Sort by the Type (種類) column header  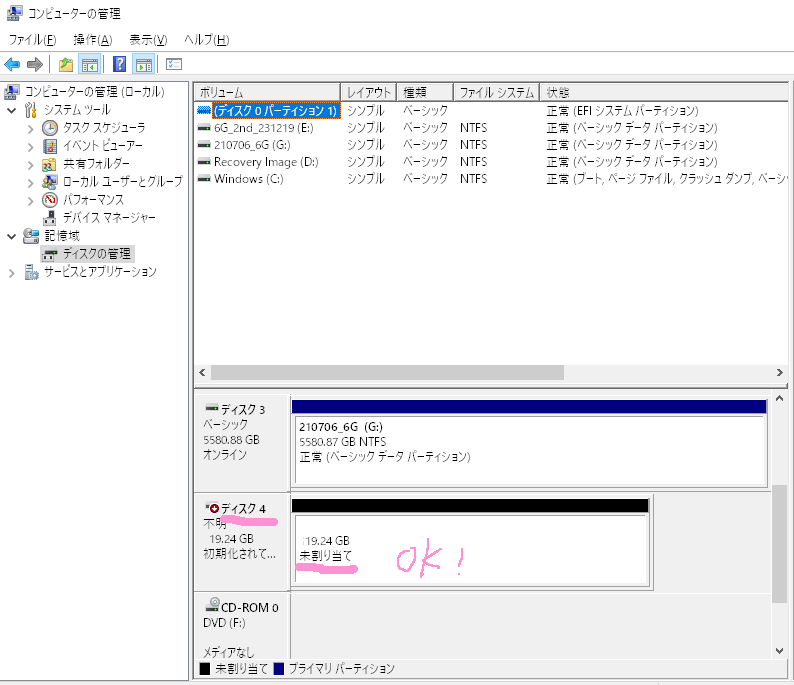click(x=424, y=92)
